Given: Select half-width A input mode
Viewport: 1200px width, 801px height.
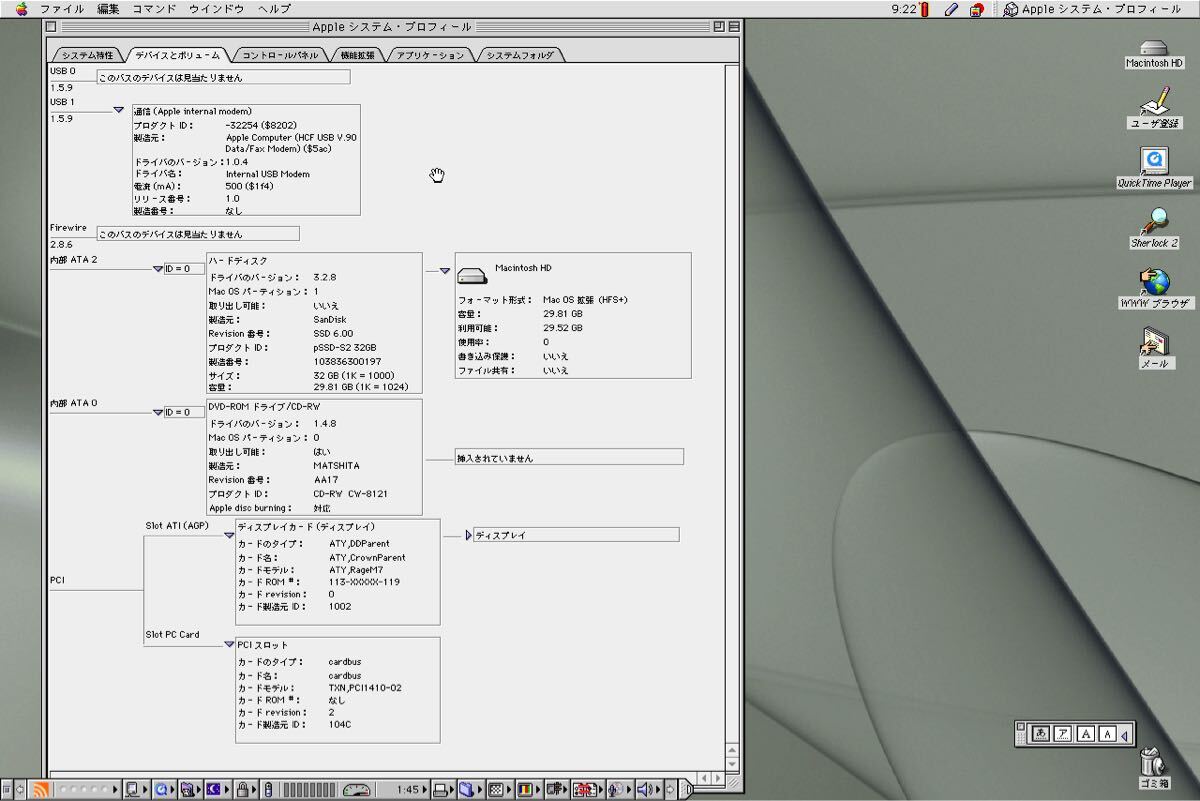Looking at the screenshot, I should pos(1107,734).
